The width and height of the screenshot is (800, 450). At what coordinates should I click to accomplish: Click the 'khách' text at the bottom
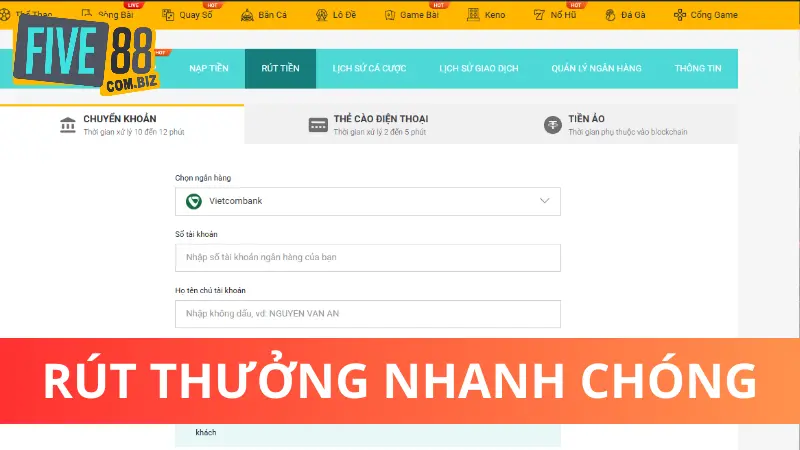[x=206, y=432]
